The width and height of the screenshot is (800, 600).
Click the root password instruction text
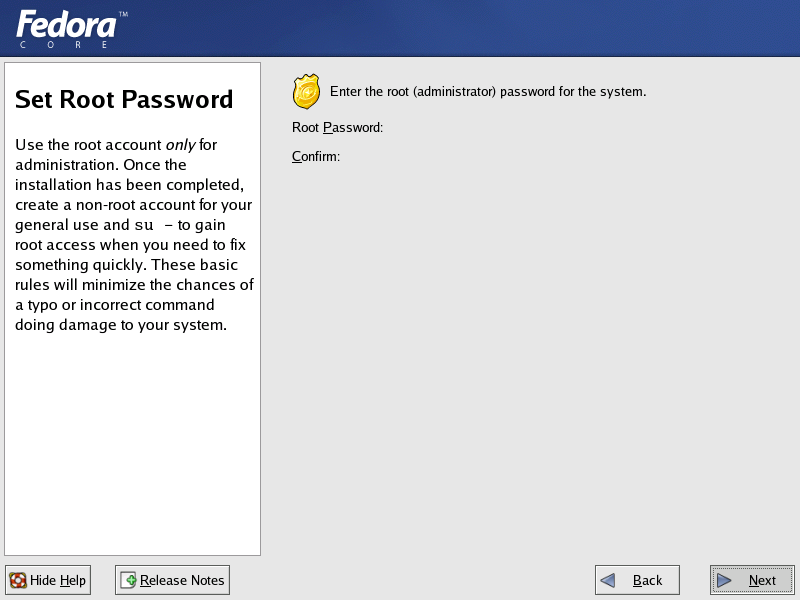coord(488,92)
